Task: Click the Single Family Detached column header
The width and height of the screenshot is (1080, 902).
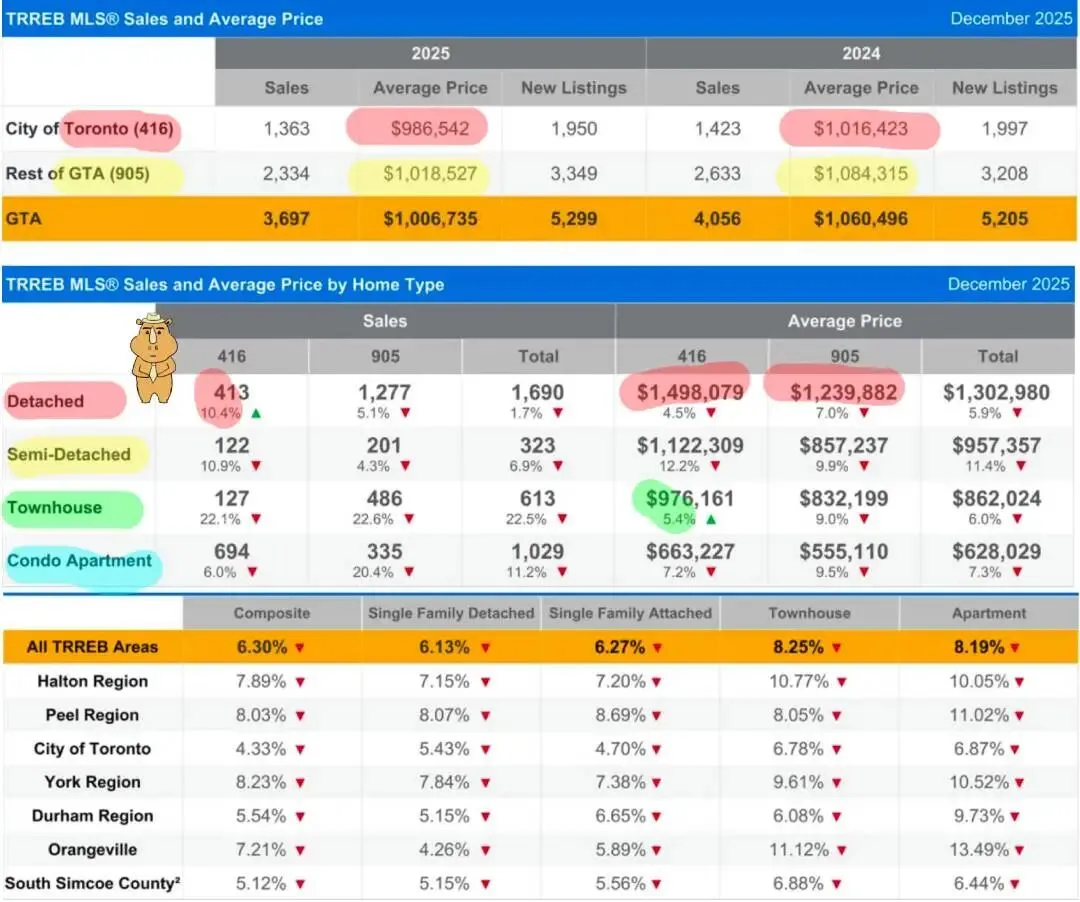Action: (451, 613)
